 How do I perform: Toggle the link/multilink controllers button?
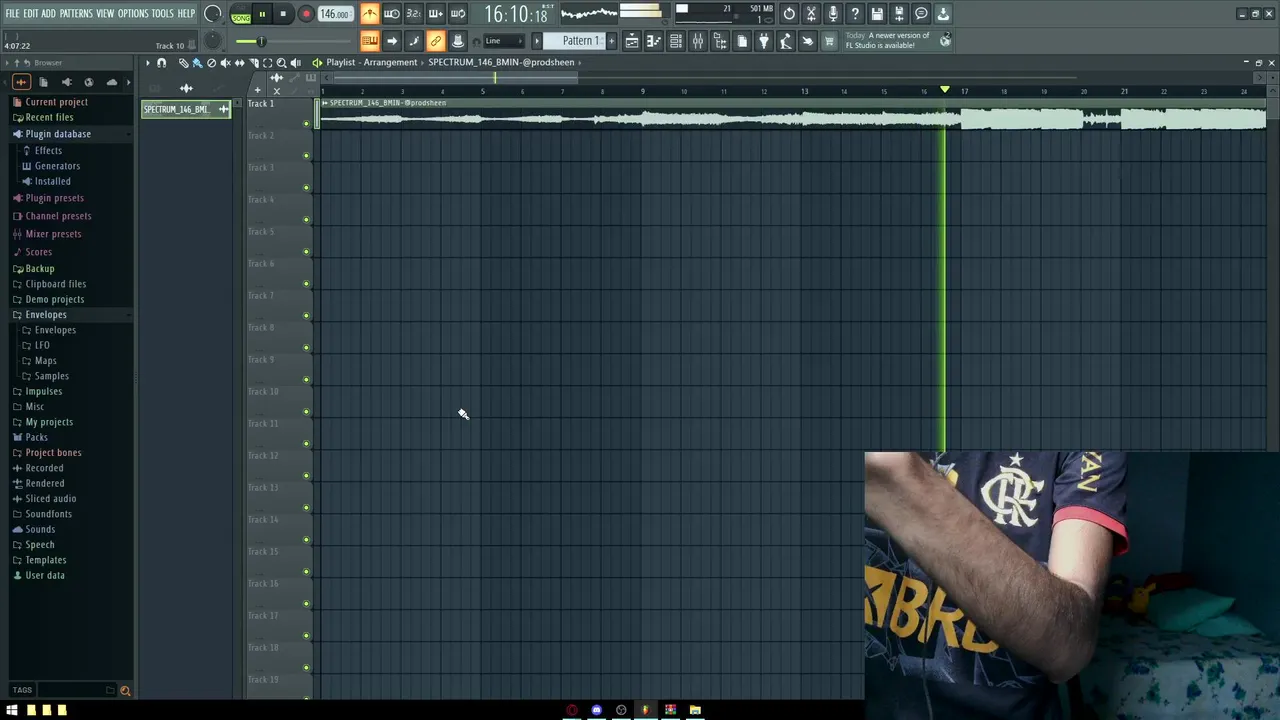[436, 41]
